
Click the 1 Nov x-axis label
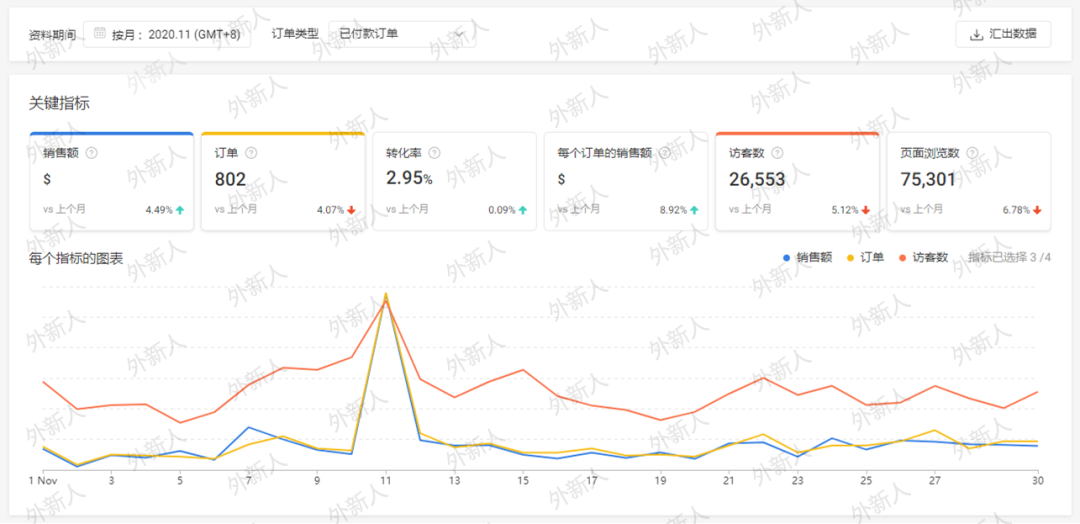43,479
